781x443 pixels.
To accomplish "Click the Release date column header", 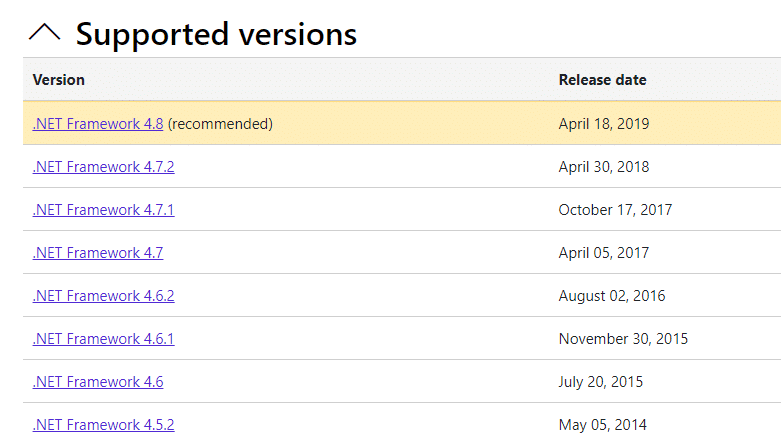I will (602, 80).
